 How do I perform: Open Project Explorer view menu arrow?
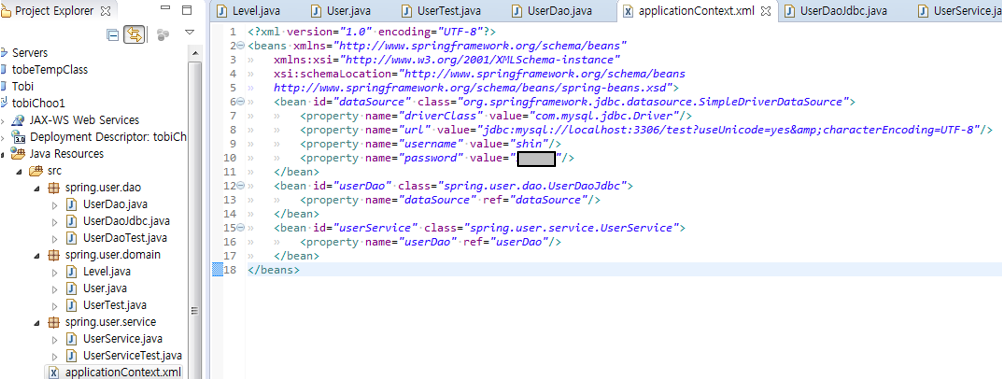point(189,32)
